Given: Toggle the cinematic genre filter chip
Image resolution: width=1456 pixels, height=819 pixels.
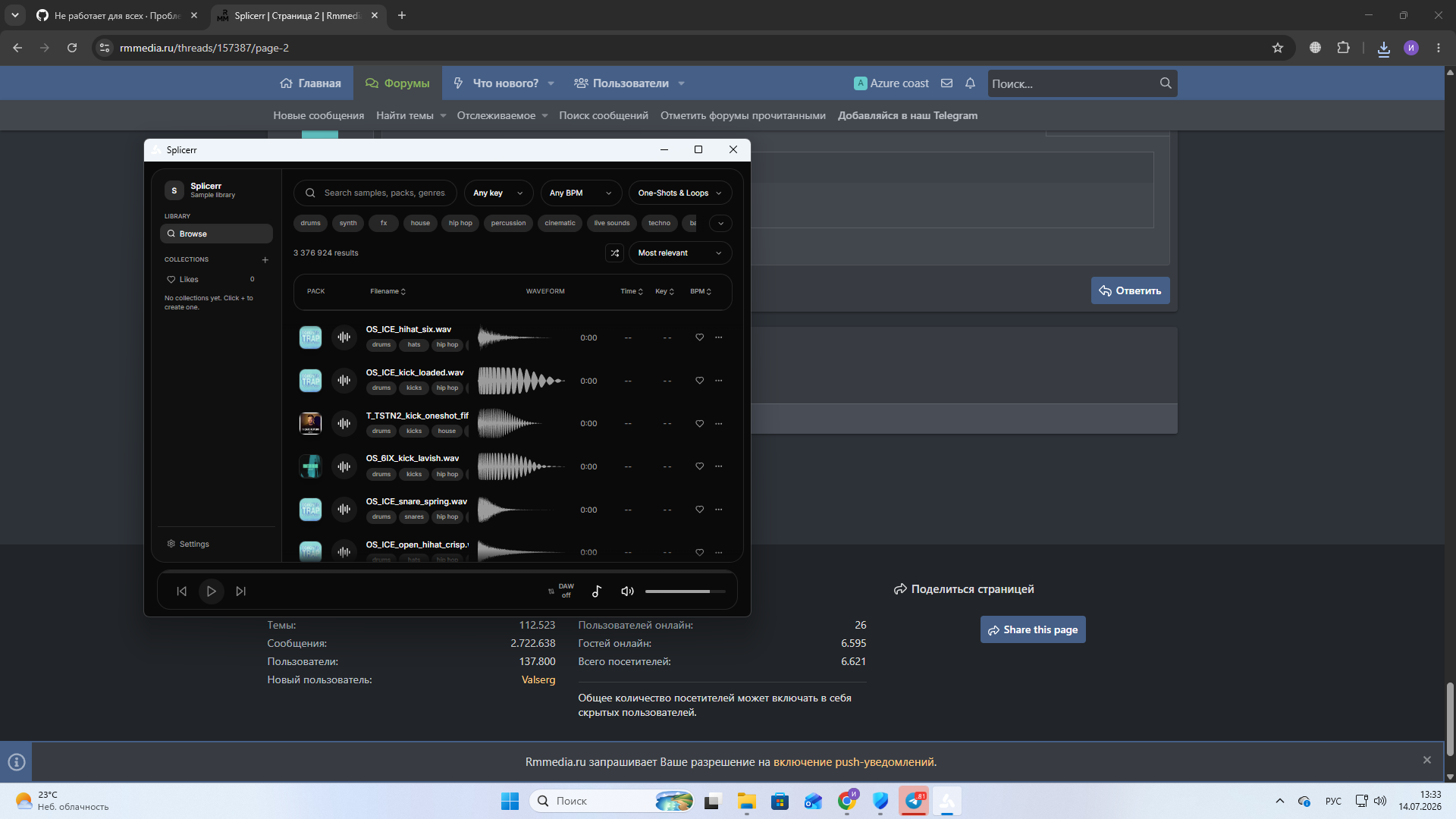Looking at the screenshot, I should [560, 223].
